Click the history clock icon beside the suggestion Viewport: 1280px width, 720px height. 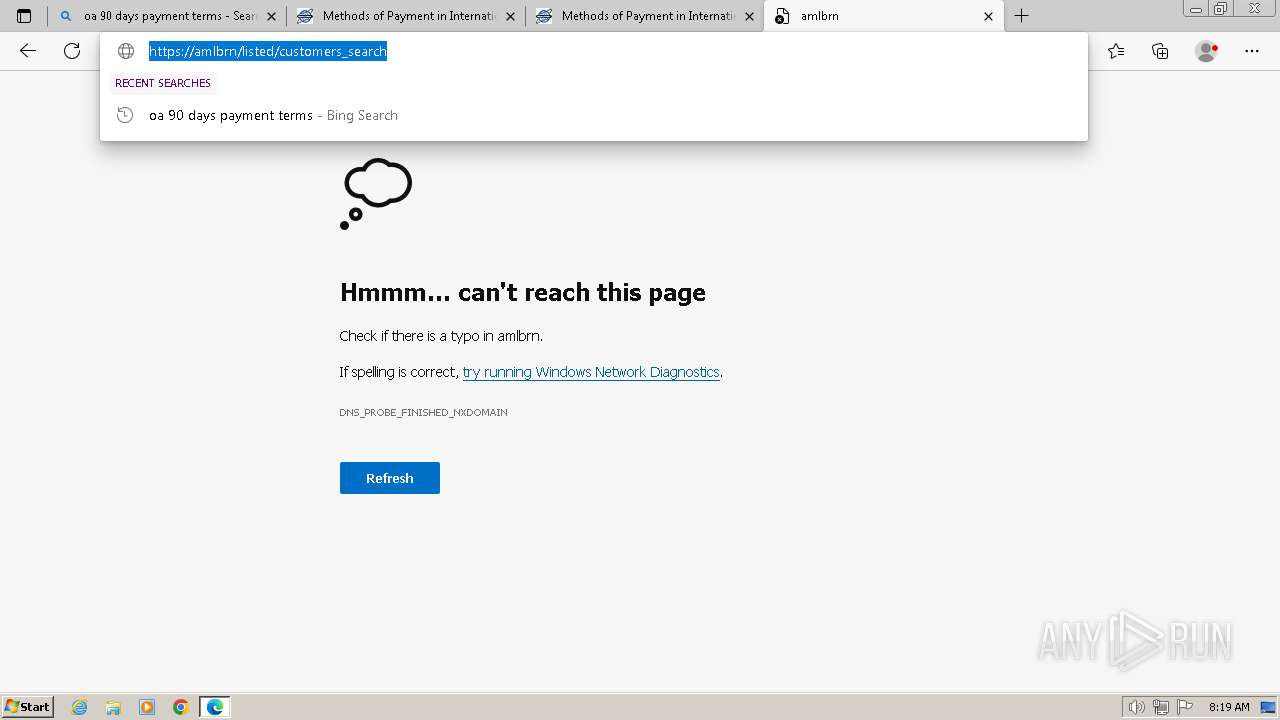125,115
